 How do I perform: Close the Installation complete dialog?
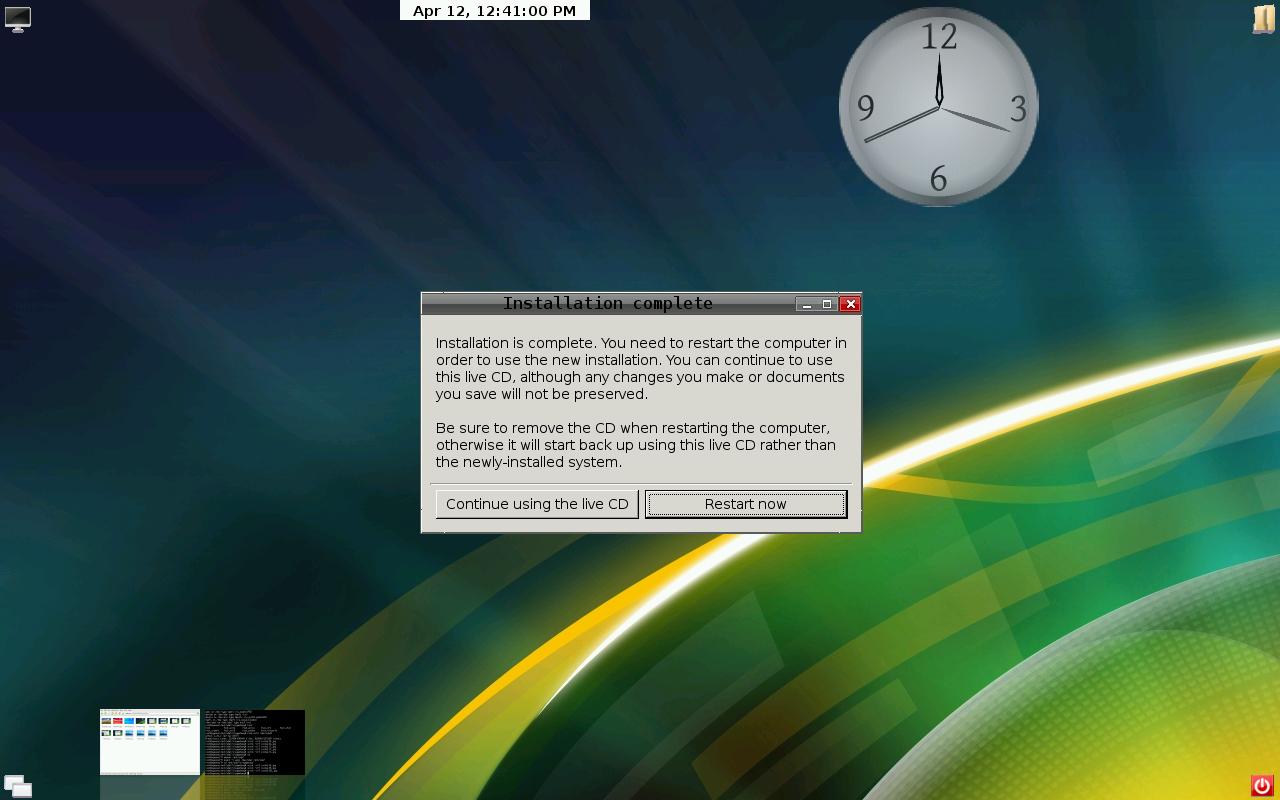[x=850, y=304]
